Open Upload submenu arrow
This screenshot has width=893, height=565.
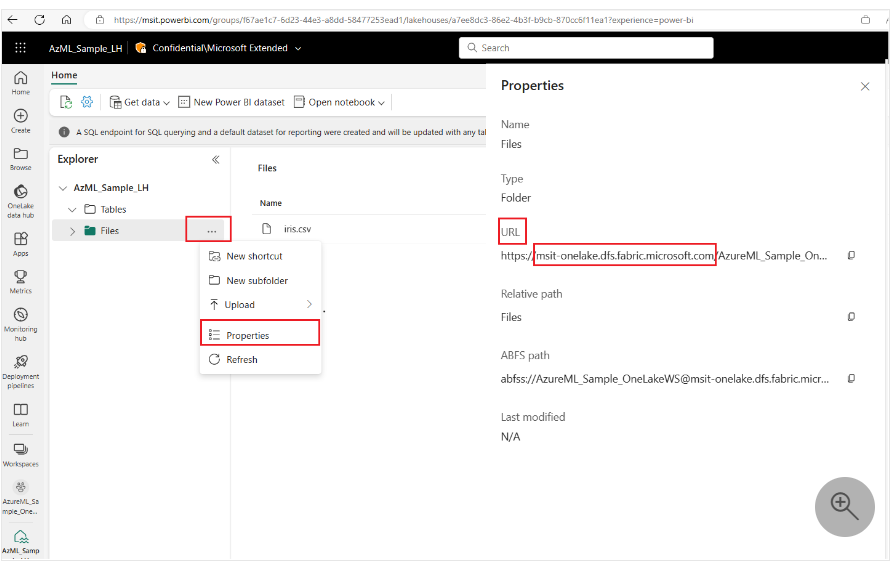(309, 304)
